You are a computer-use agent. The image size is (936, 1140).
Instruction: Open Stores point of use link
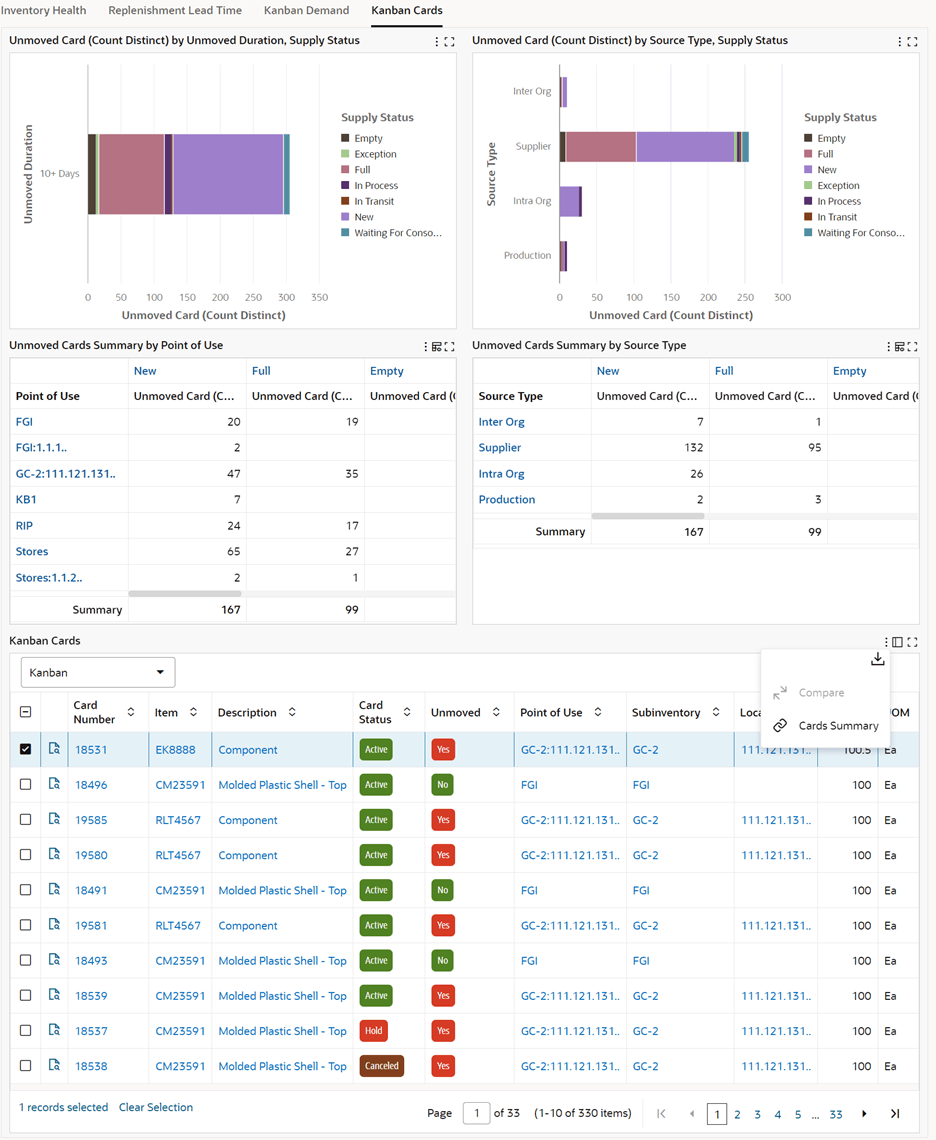point(32,551)
